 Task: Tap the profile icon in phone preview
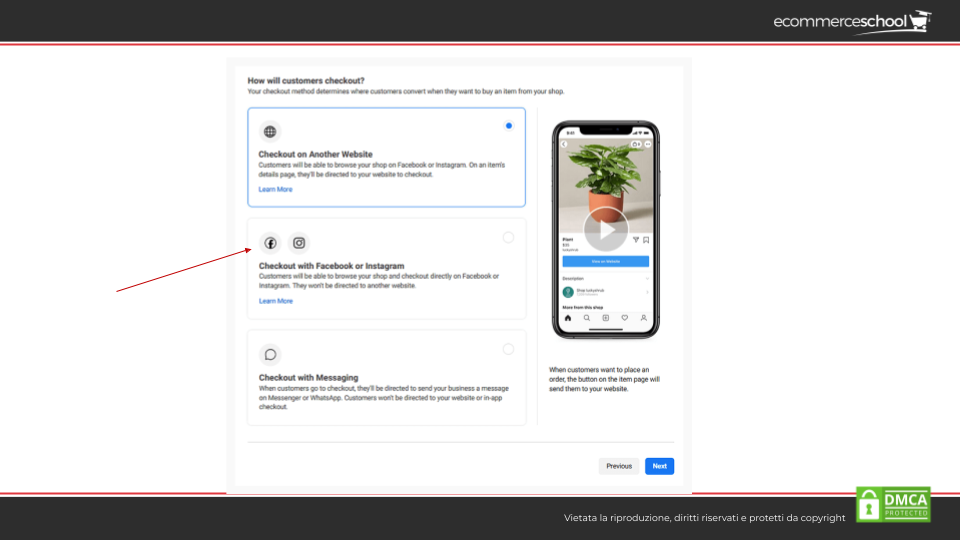(644, 318)
